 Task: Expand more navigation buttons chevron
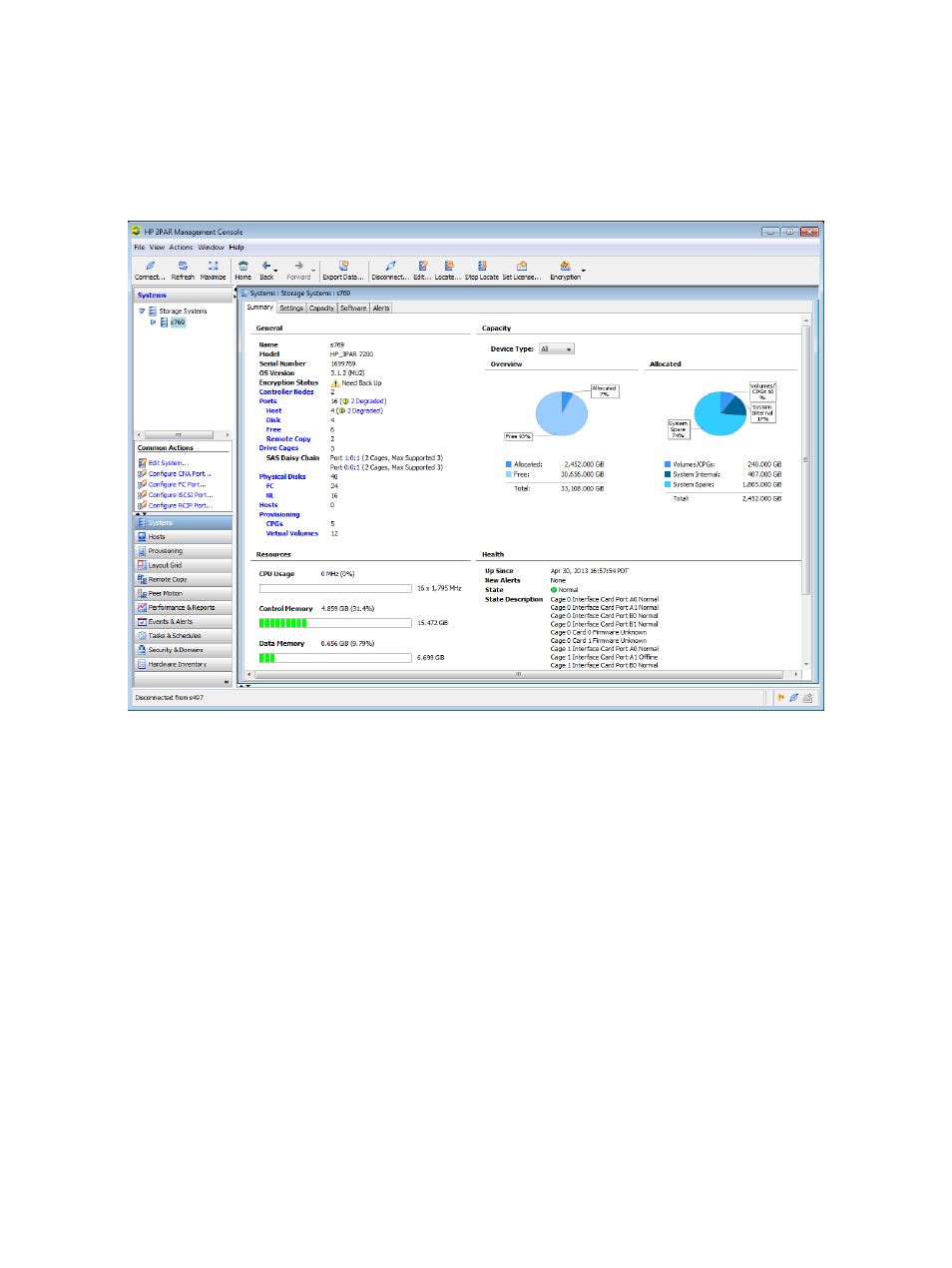point(227,682)
